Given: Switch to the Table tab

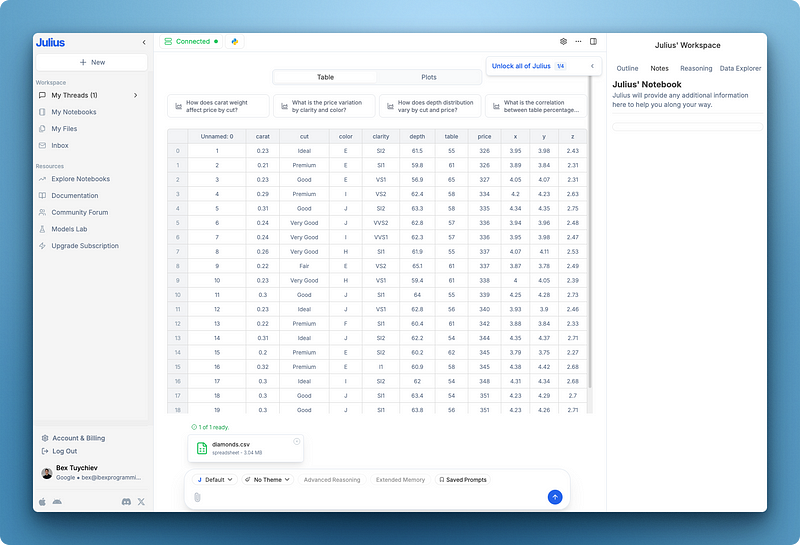Looking at the screenshot, I should (x=326, y=77).
